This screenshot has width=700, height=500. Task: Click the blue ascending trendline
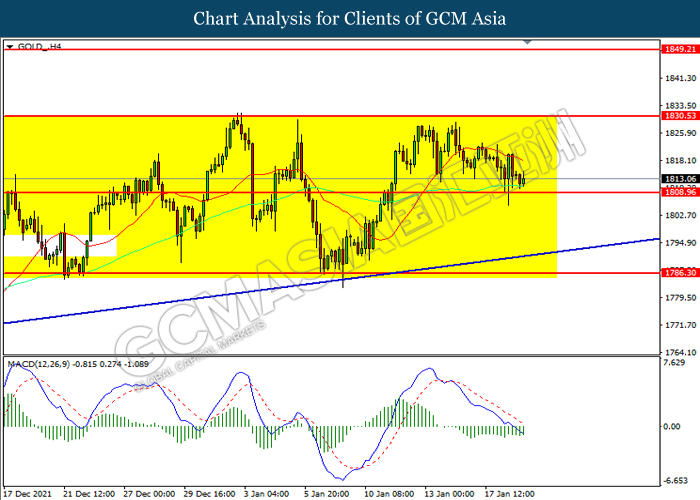331,281
